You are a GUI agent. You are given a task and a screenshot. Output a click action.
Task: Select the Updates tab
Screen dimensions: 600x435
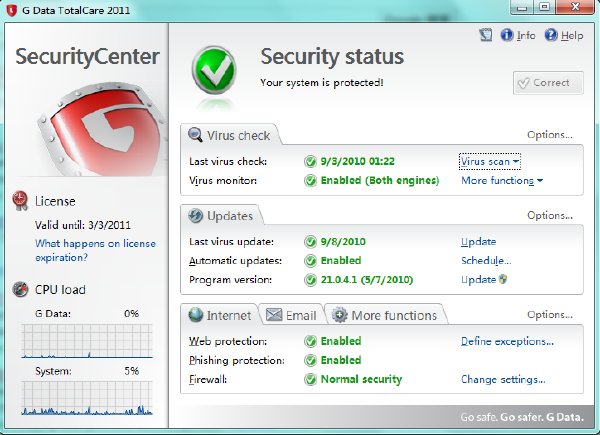221,216
